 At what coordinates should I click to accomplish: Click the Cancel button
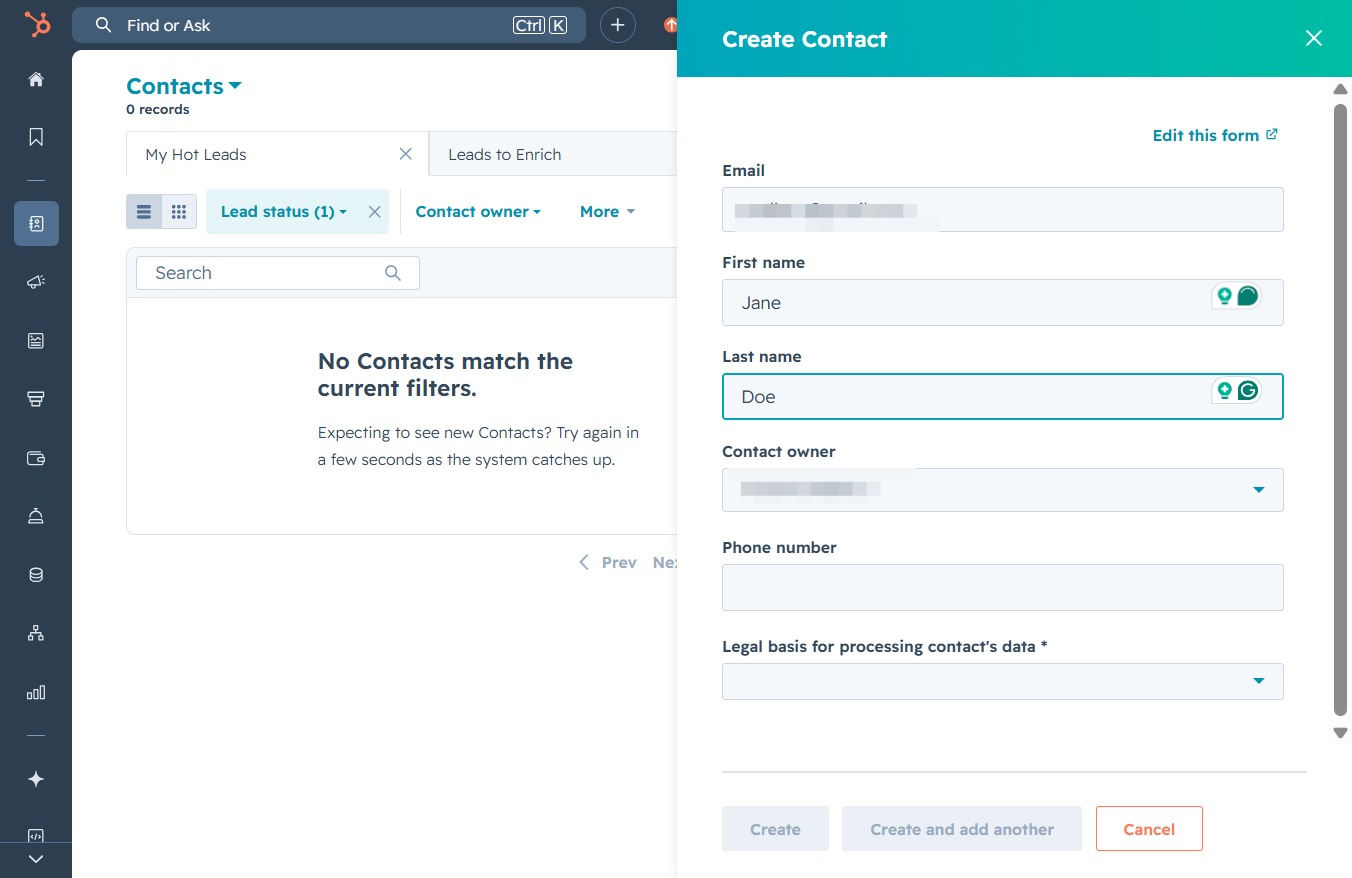point(1149,829)
